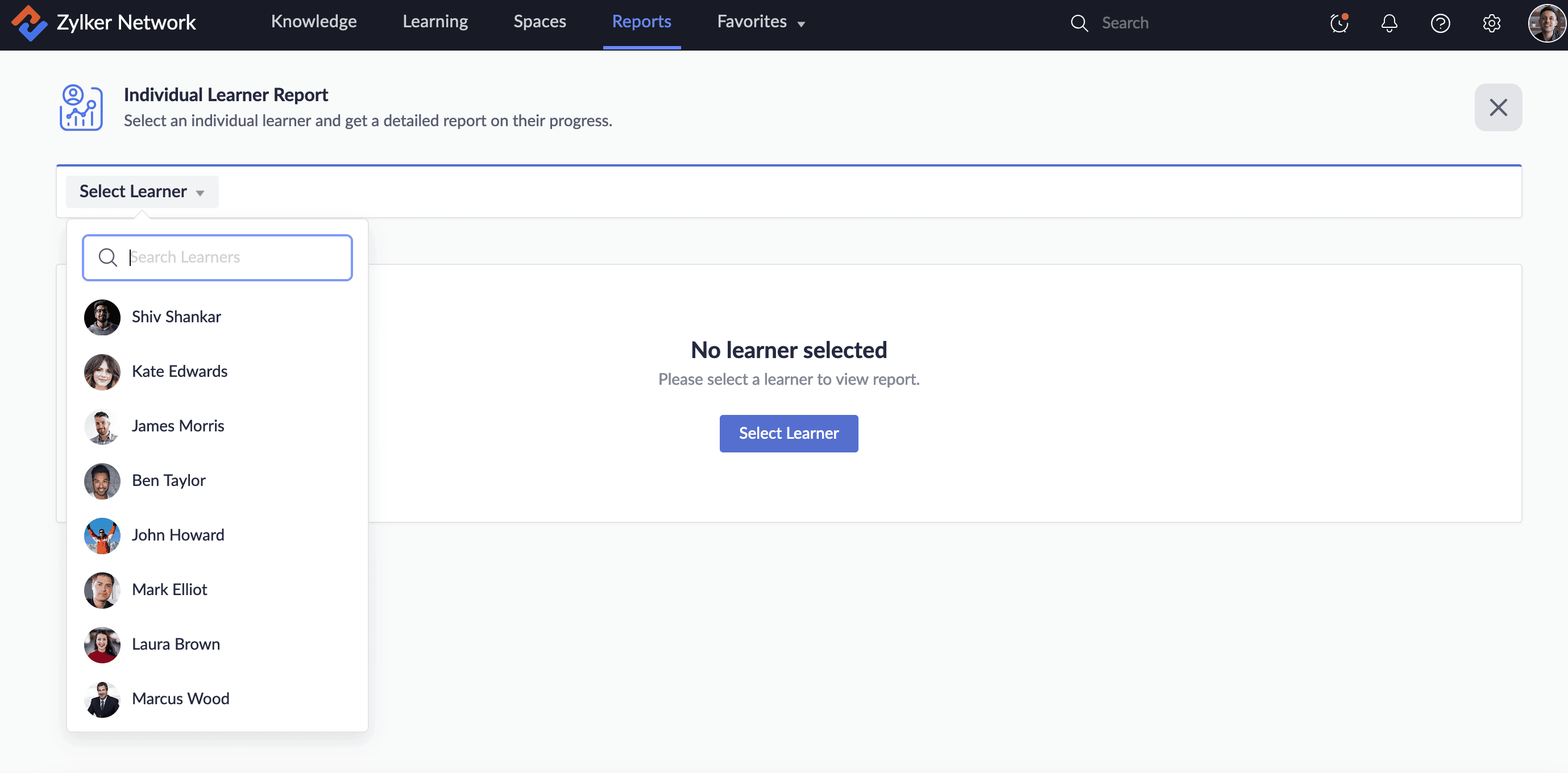The height and width of the screenshot is (773, 1568).
Task: Choose Shiv Shankar from learner list
Action: click(176, 317)
